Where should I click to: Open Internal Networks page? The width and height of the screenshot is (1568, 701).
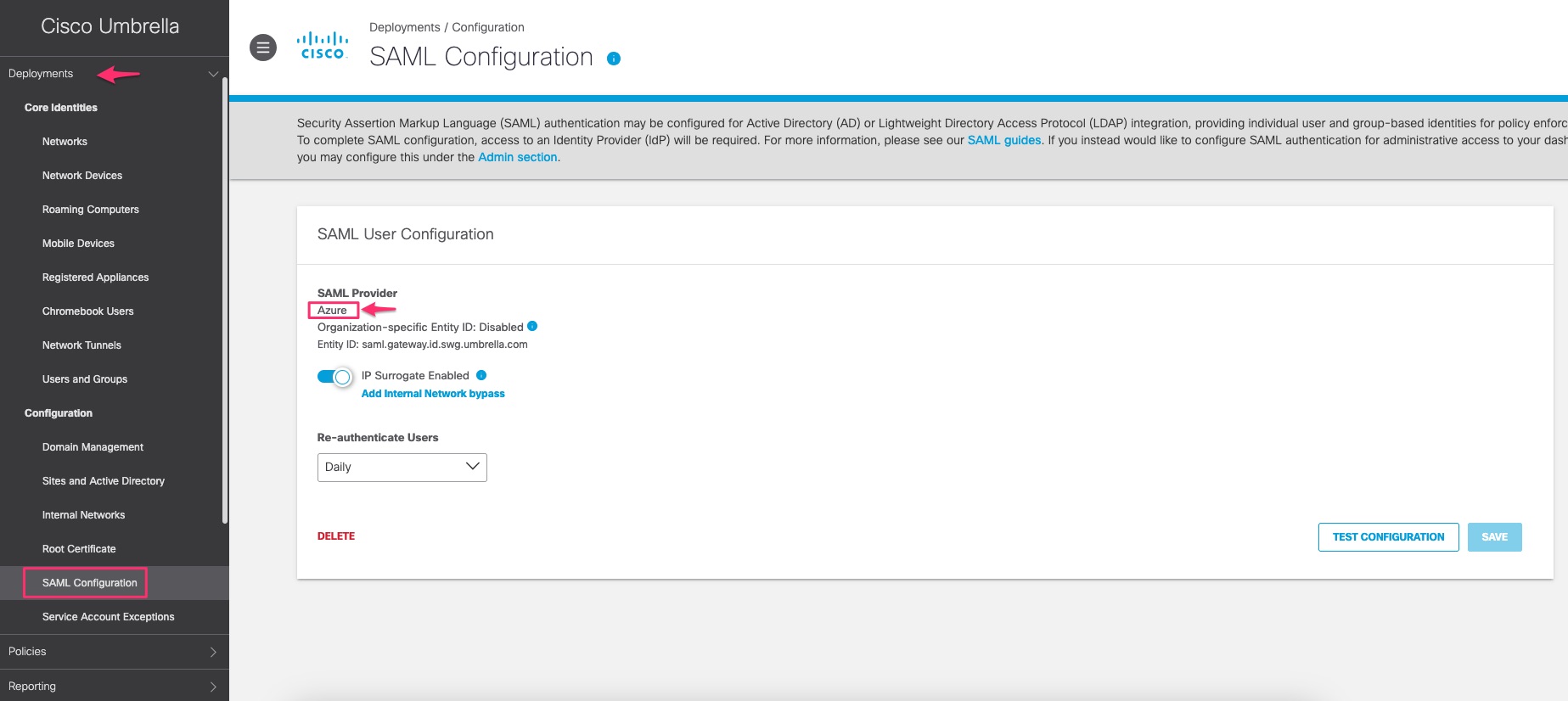tap(83, 515)
